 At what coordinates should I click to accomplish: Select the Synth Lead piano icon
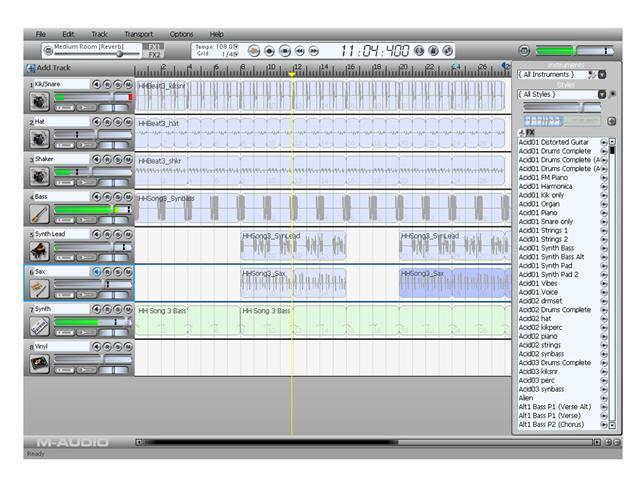(39, 250)
